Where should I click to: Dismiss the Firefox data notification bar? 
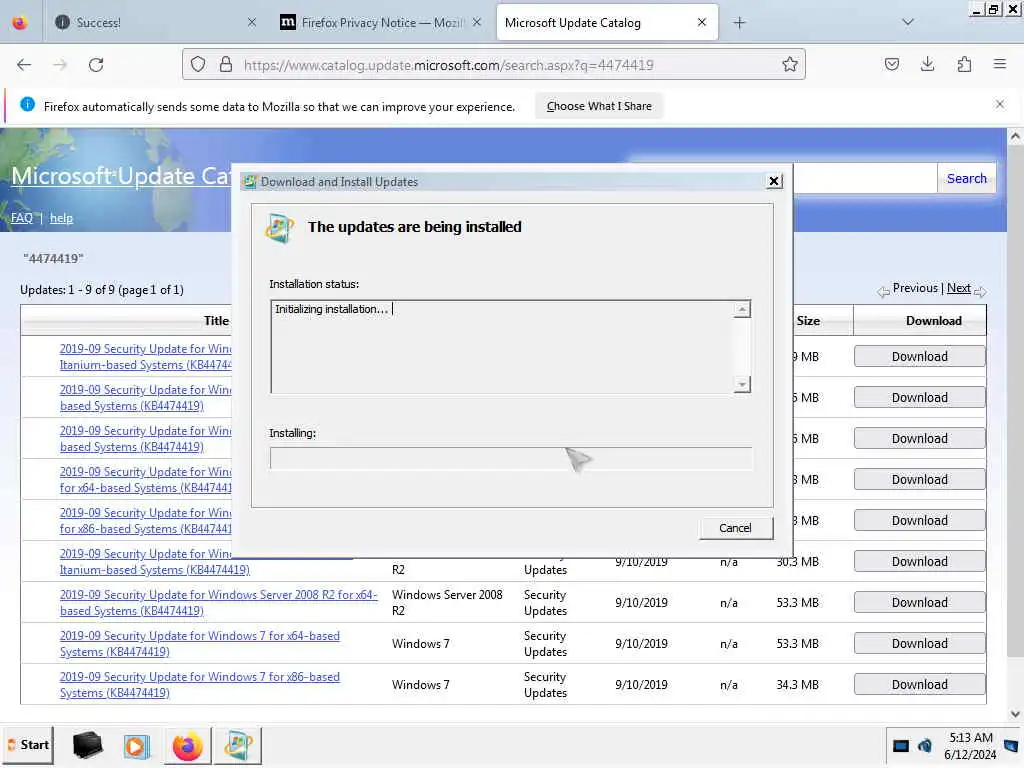coord(1000,104)
